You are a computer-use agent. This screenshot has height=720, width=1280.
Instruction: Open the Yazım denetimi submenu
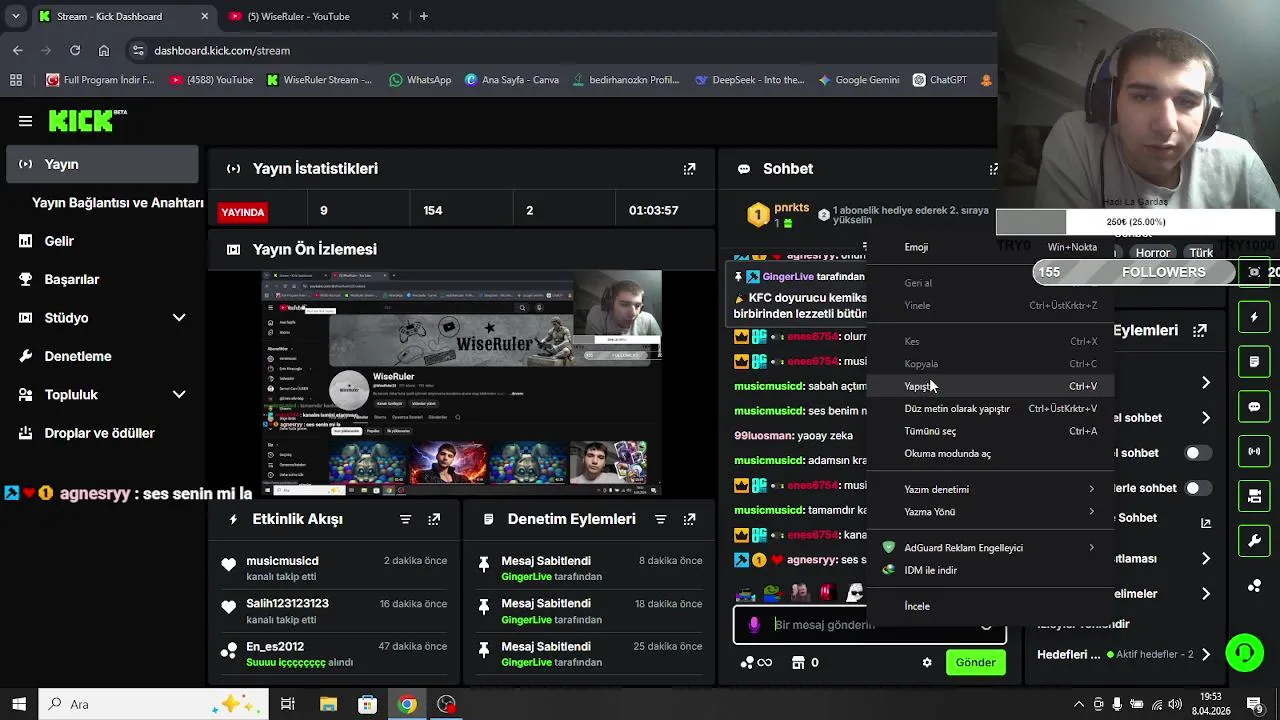991,489
